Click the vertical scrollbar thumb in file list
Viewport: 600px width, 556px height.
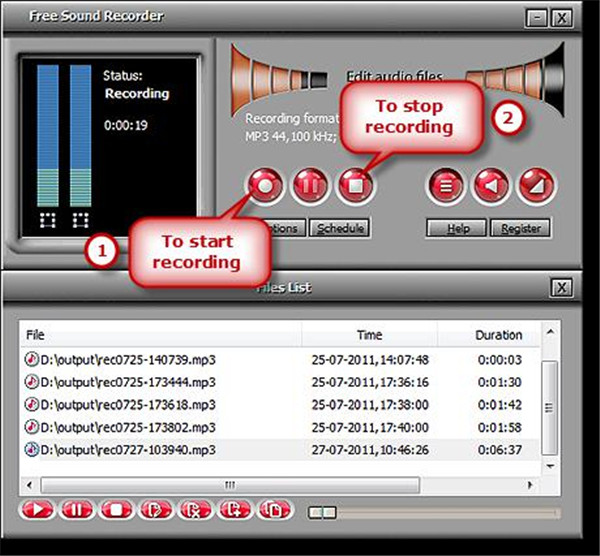tap(550, 408)
